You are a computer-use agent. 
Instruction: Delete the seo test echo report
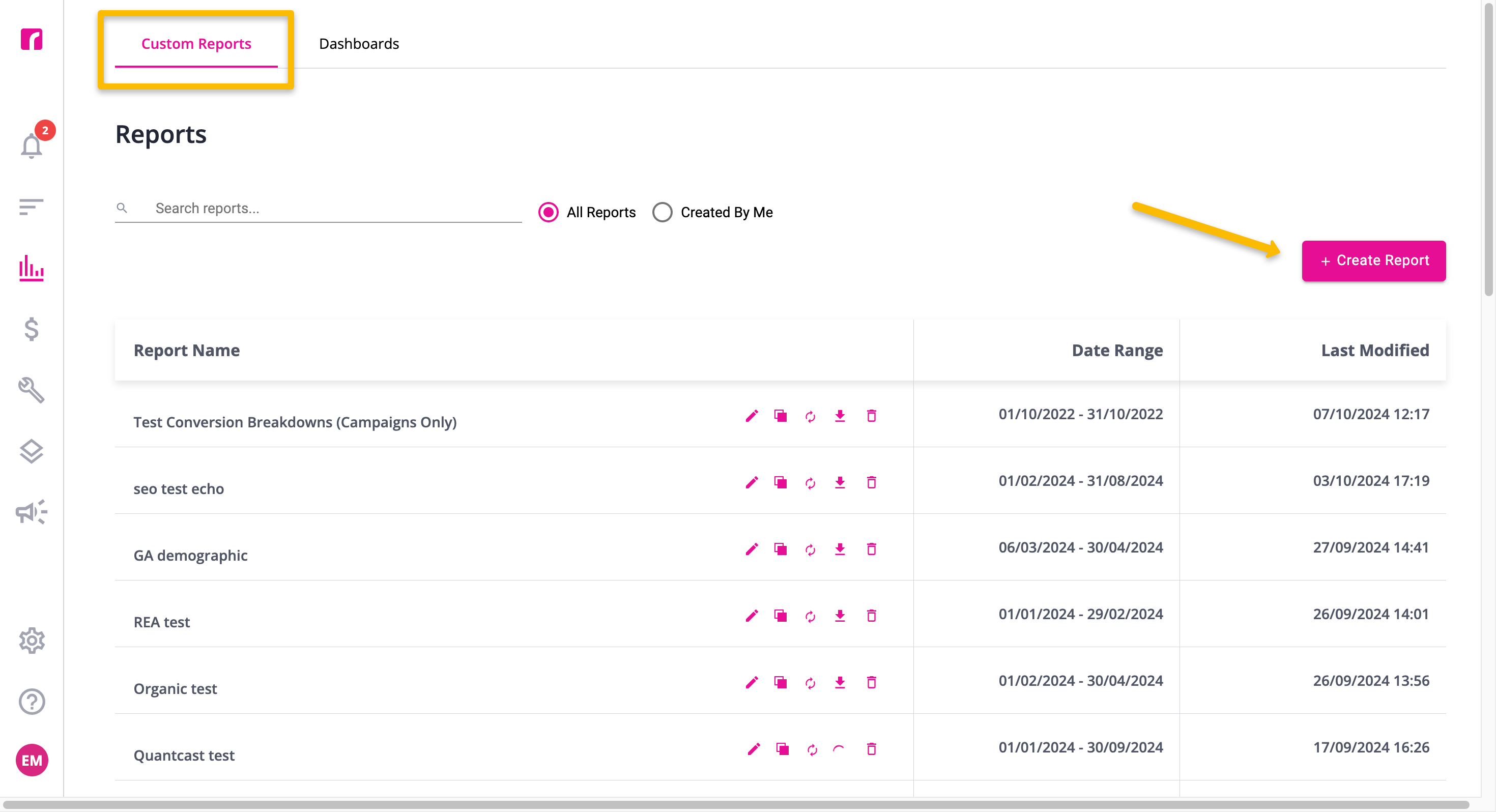pyautogui.click(x=871, y=483)
